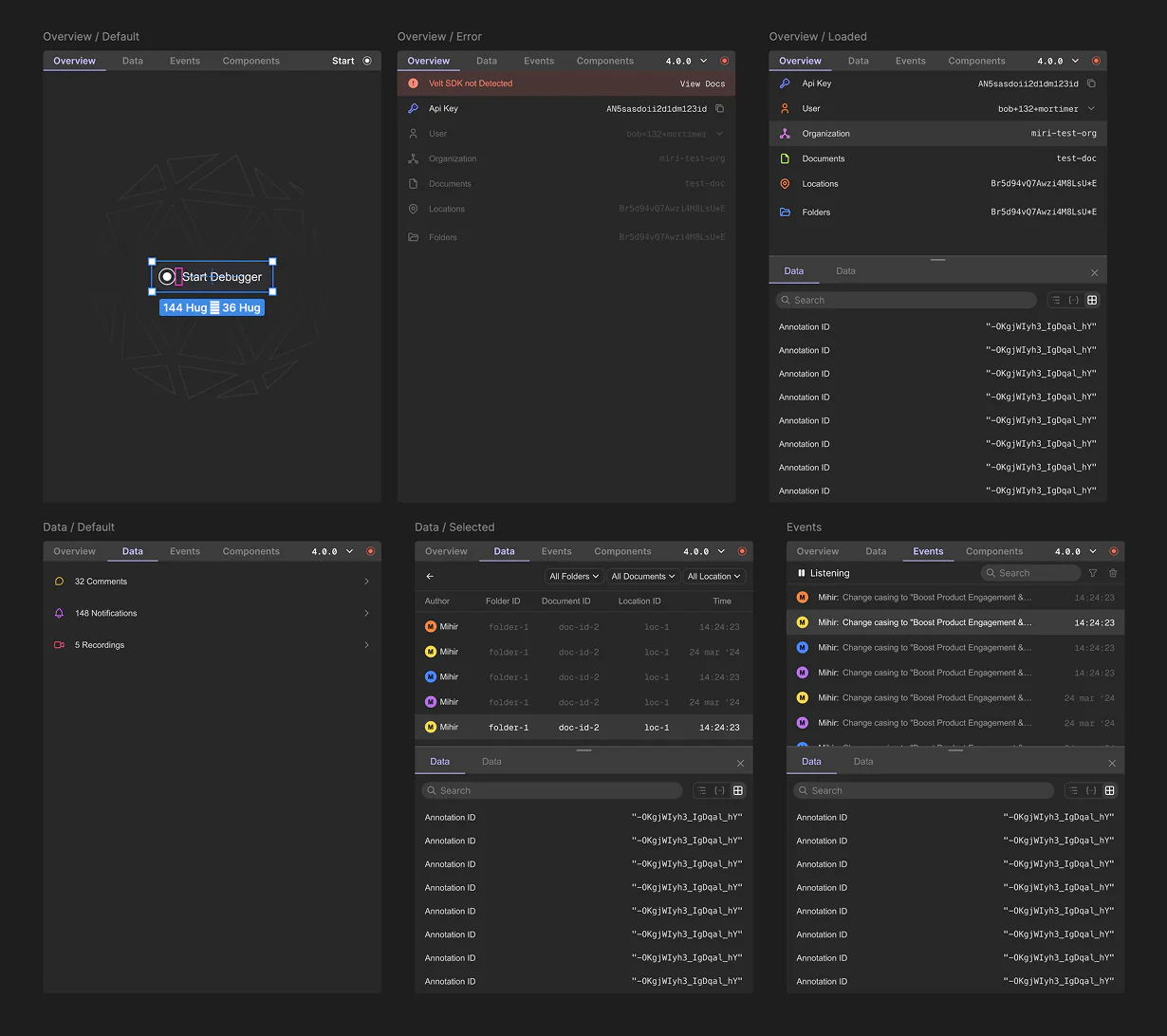Viewport: 1167px width, 1036px height.
Task: Expand the 32 Comments row chevron
Action: click(366, 582)
